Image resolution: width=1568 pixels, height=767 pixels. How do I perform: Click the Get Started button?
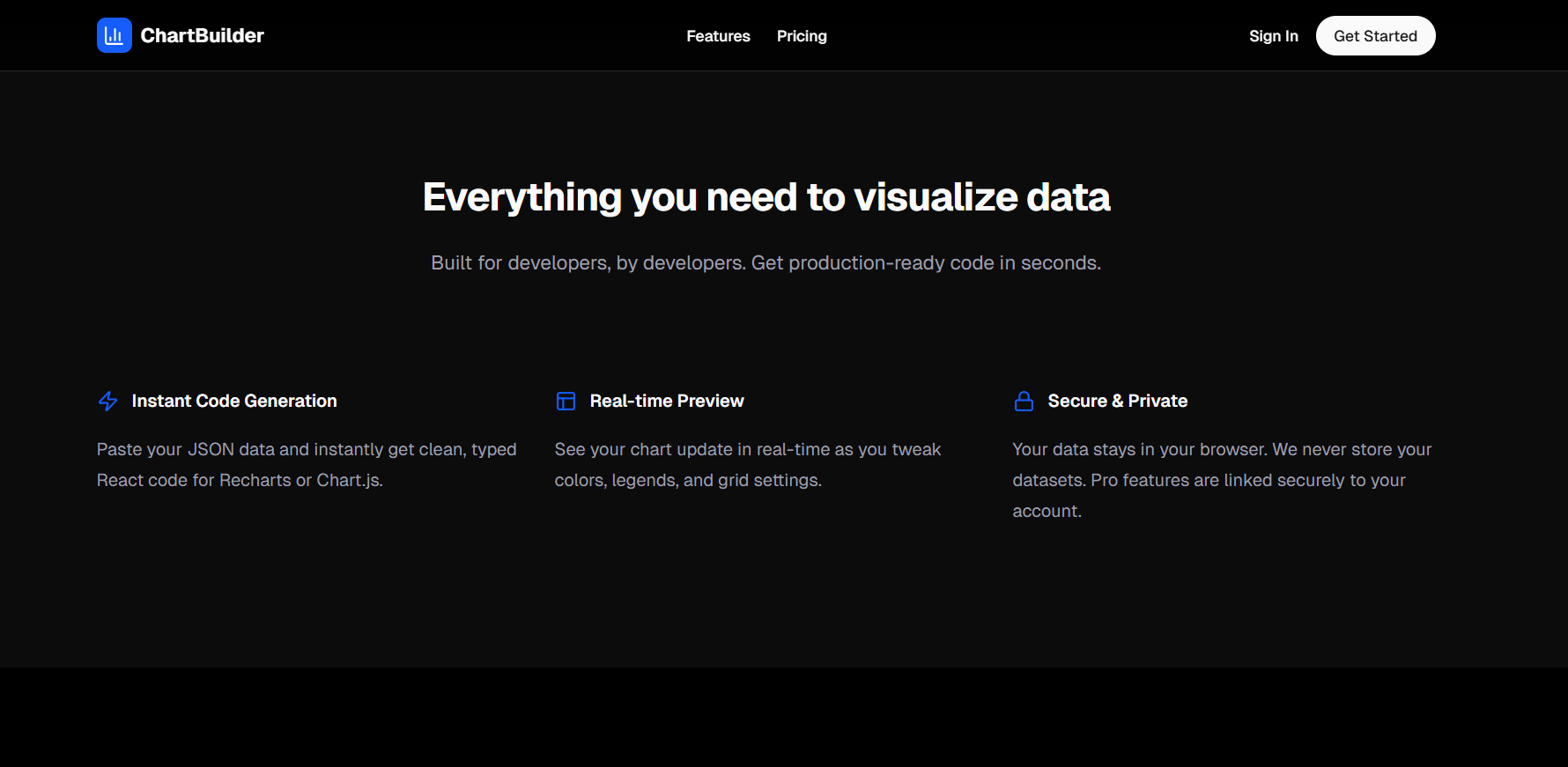(x=1375, y=35)
